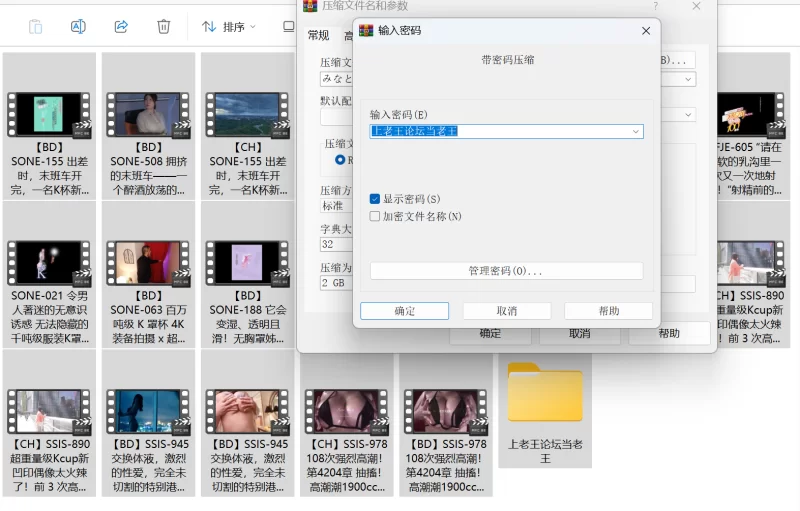Select the 【BD】SONE-155 video file
This screenshot has height=511, width=800.
coord(49,126)
